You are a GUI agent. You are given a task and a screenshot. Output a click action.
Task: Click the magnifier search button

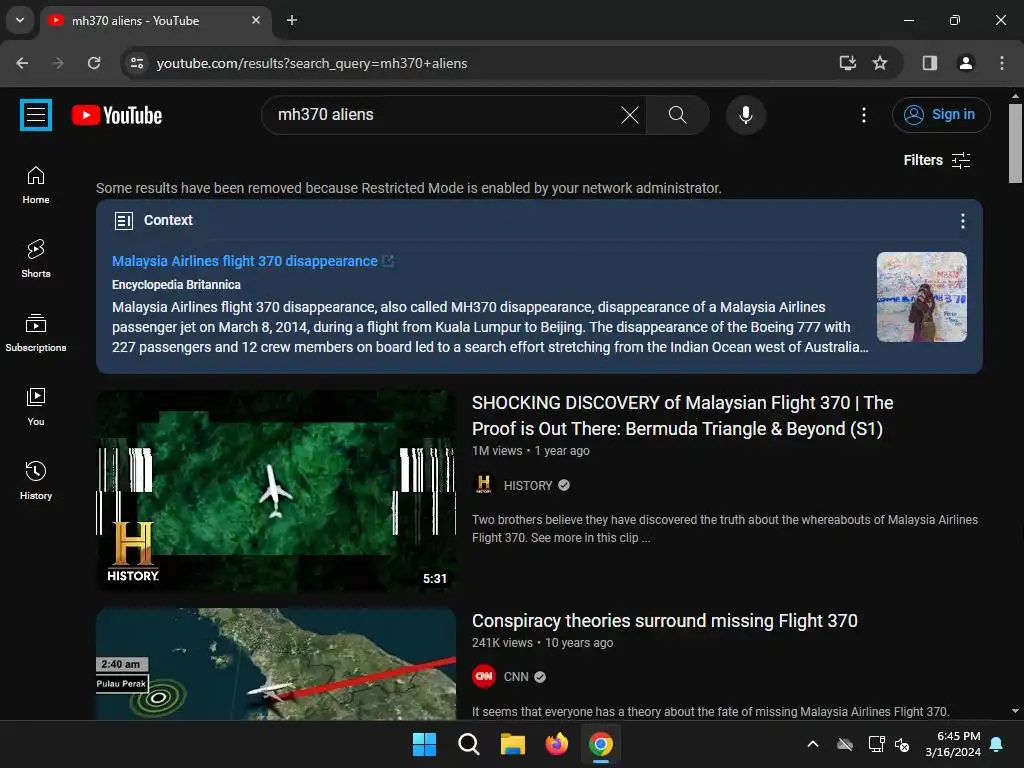click(x=677, y=115)
